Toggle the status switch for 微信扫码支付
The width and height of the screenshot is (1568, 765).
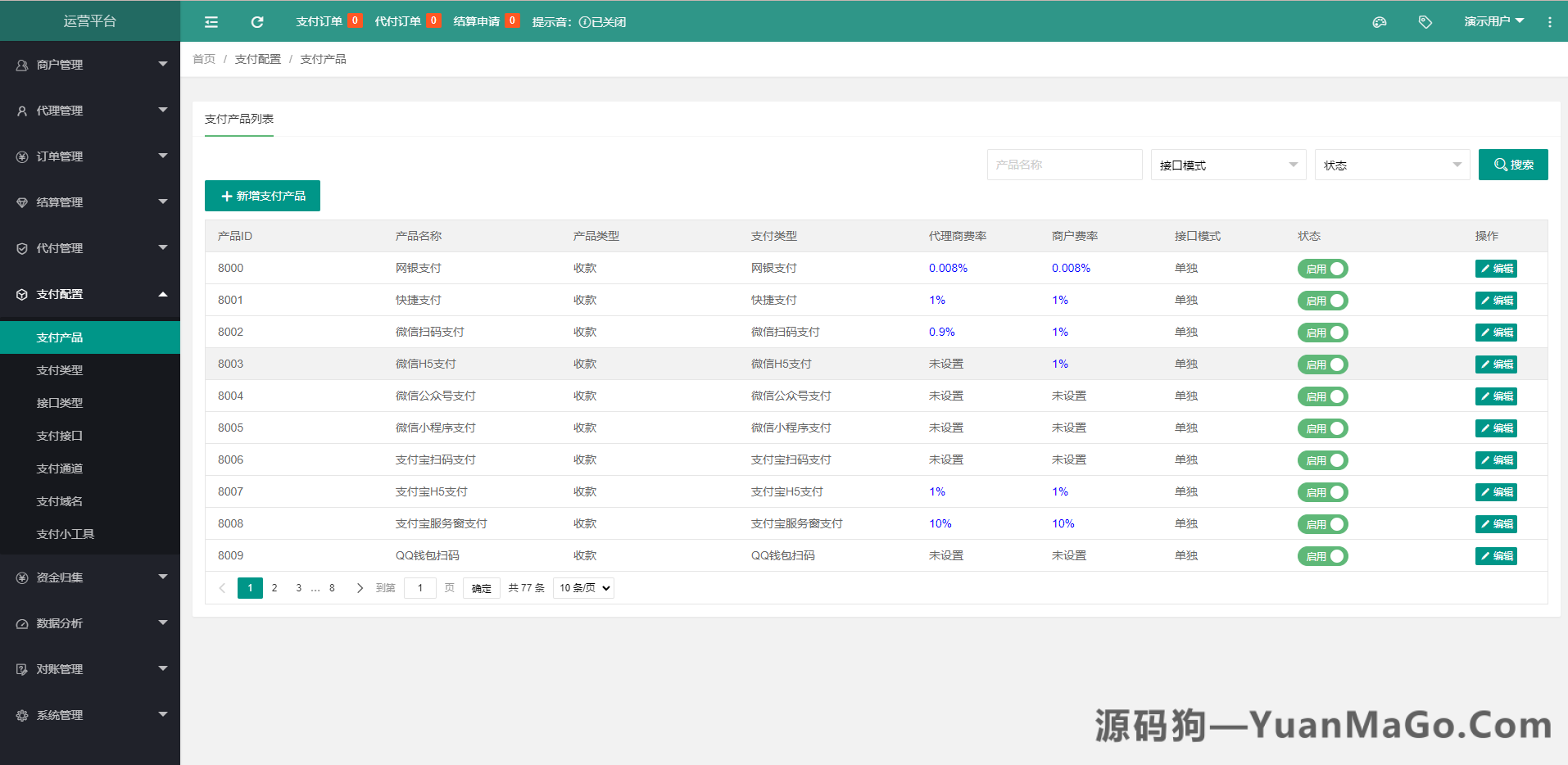click(x=1322, y=333)
